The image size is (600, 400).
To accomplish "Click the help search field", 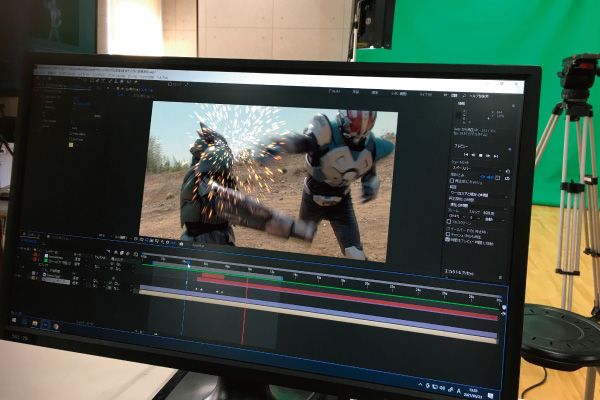I will click(x=480, y=96).
